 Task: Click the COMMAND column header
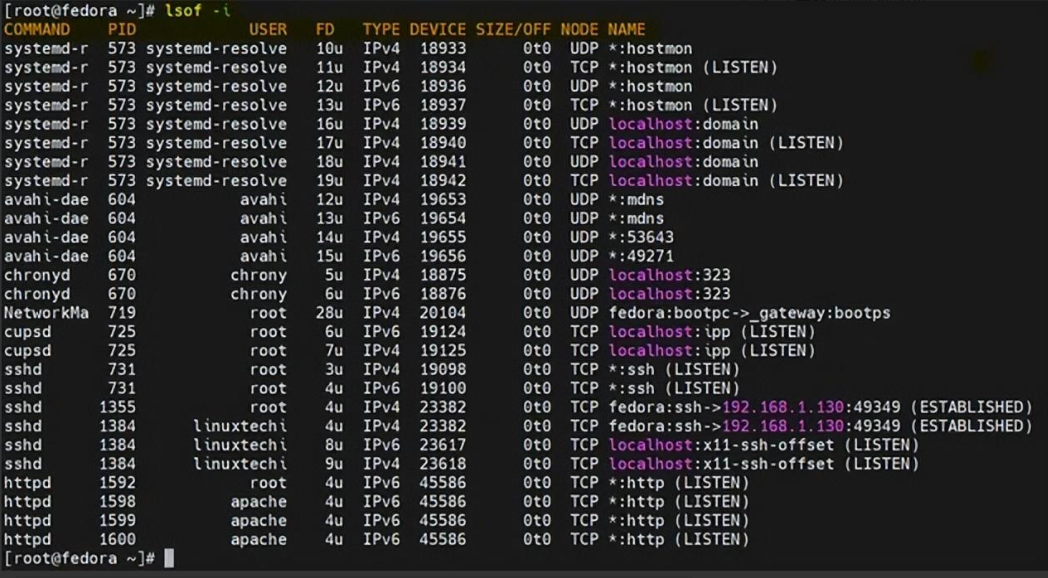point(37,29)
